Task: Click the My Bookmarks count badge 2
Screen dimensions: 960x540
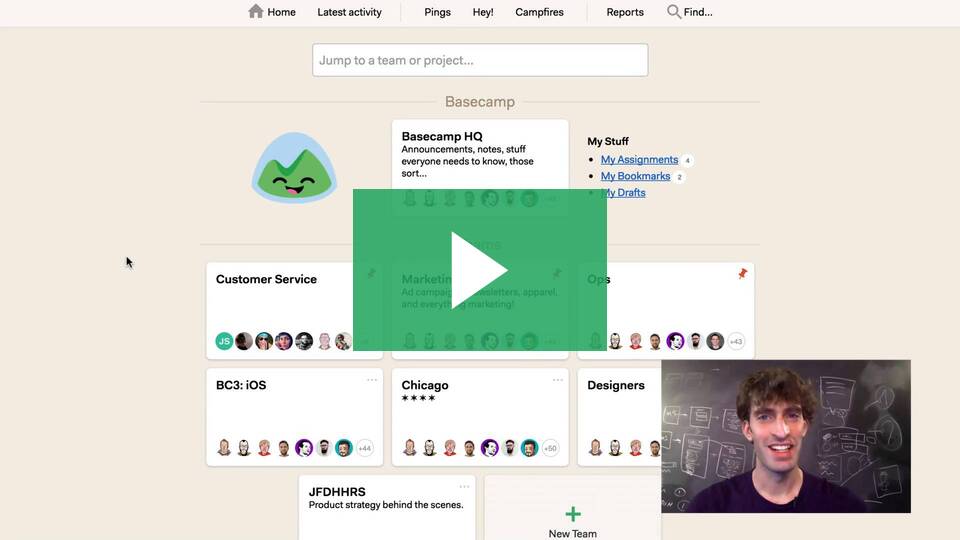Action: click(x=679, y=177)
